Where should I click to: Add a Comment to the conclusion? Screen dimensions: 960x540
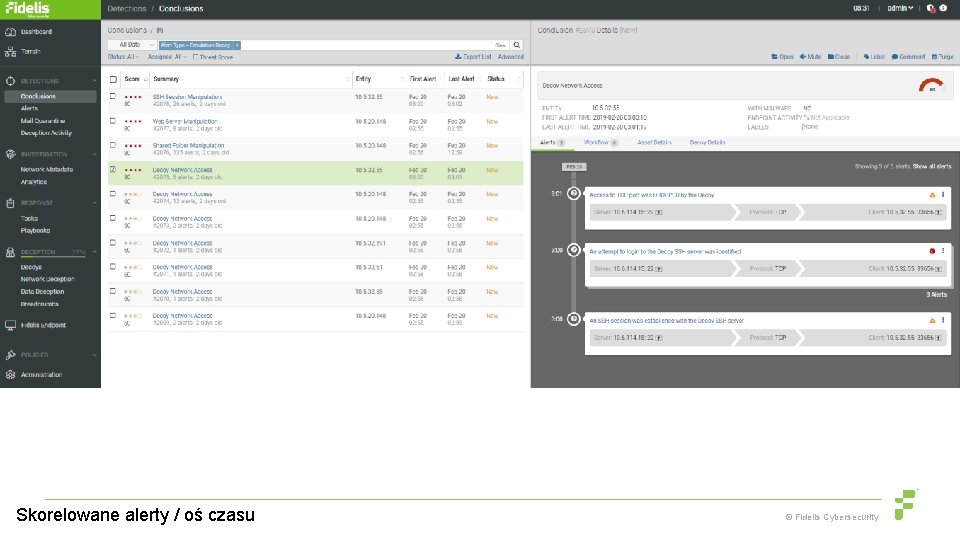pos(908,57)
